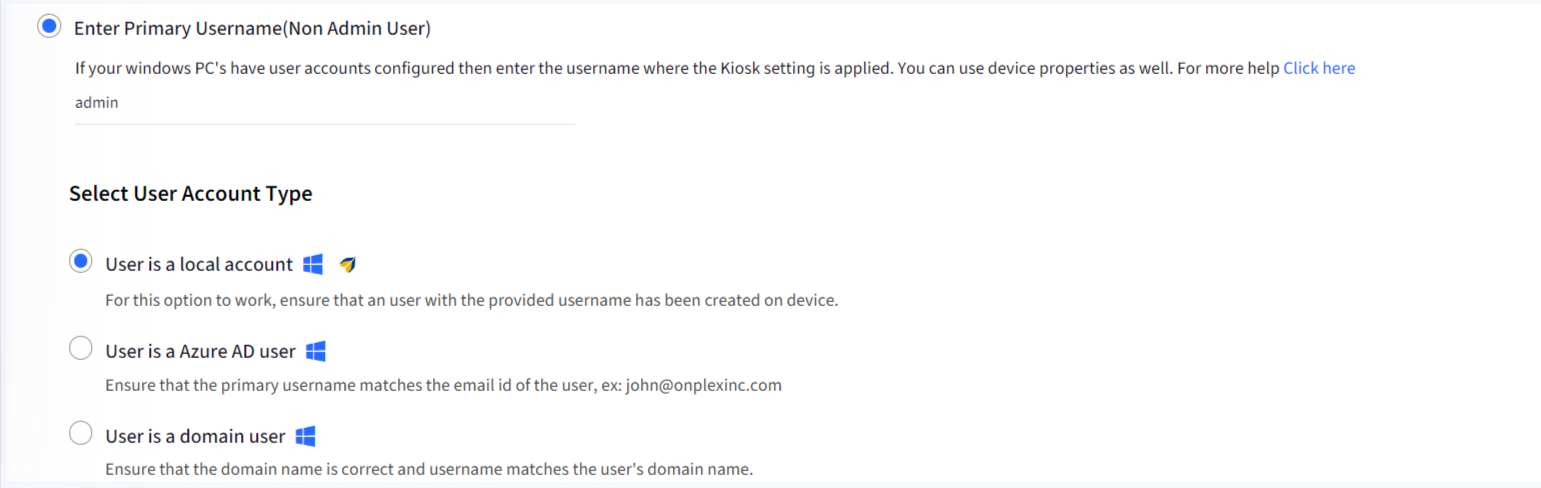This screenshot has width=1541, height=488.
Task: Click description about user created on device
Action: (471, 300)
